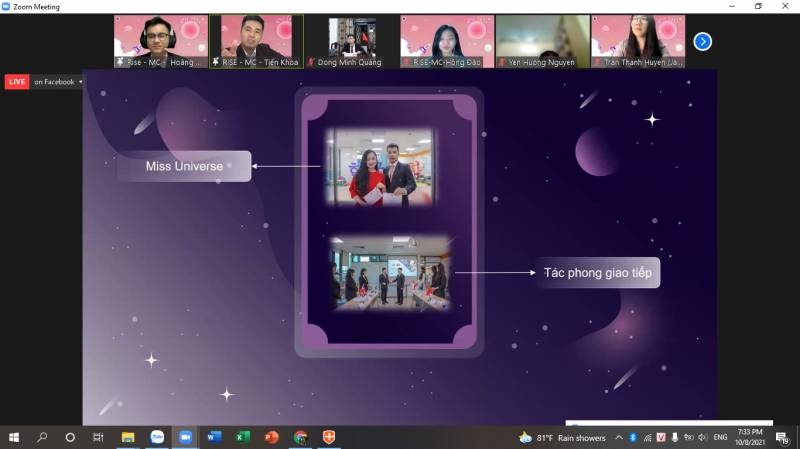Open File Explorer from taskbar
This screenshot has width=800, height=449.
[128, 437]
